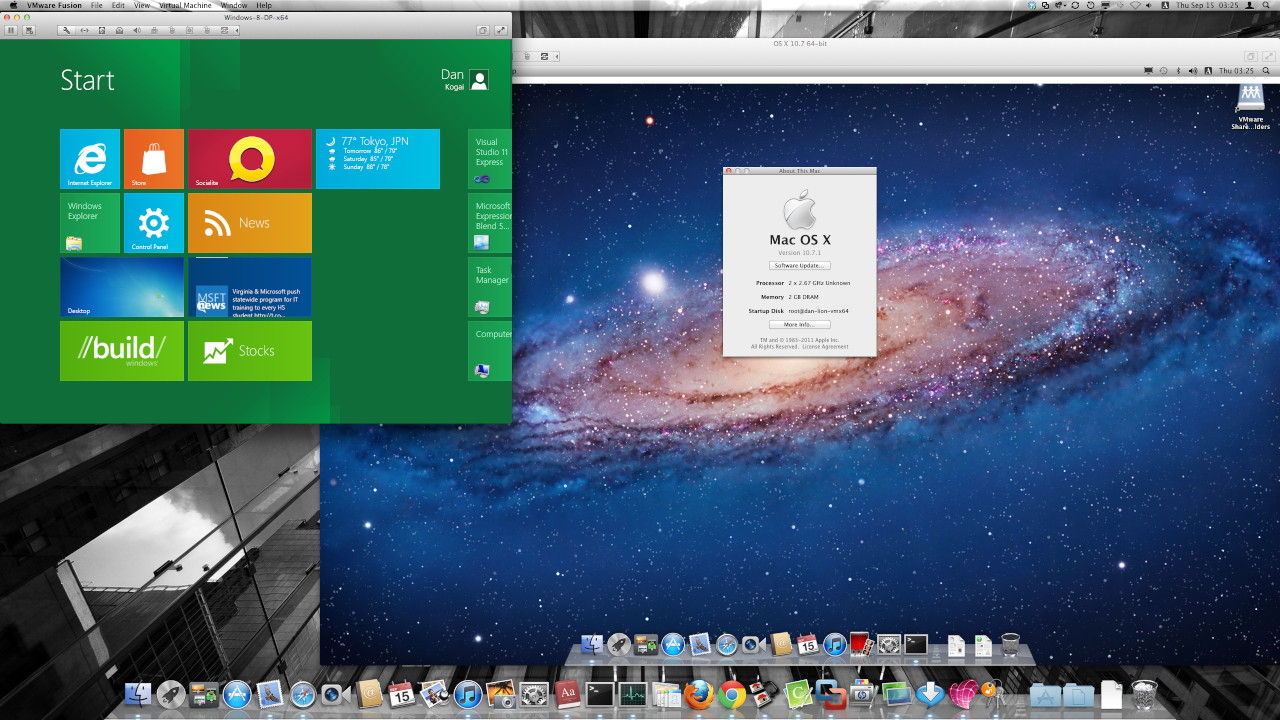Click the Firefox icon in the host Dock
The height and width of the screenshot is (720, 1280).
pos(699,694)
